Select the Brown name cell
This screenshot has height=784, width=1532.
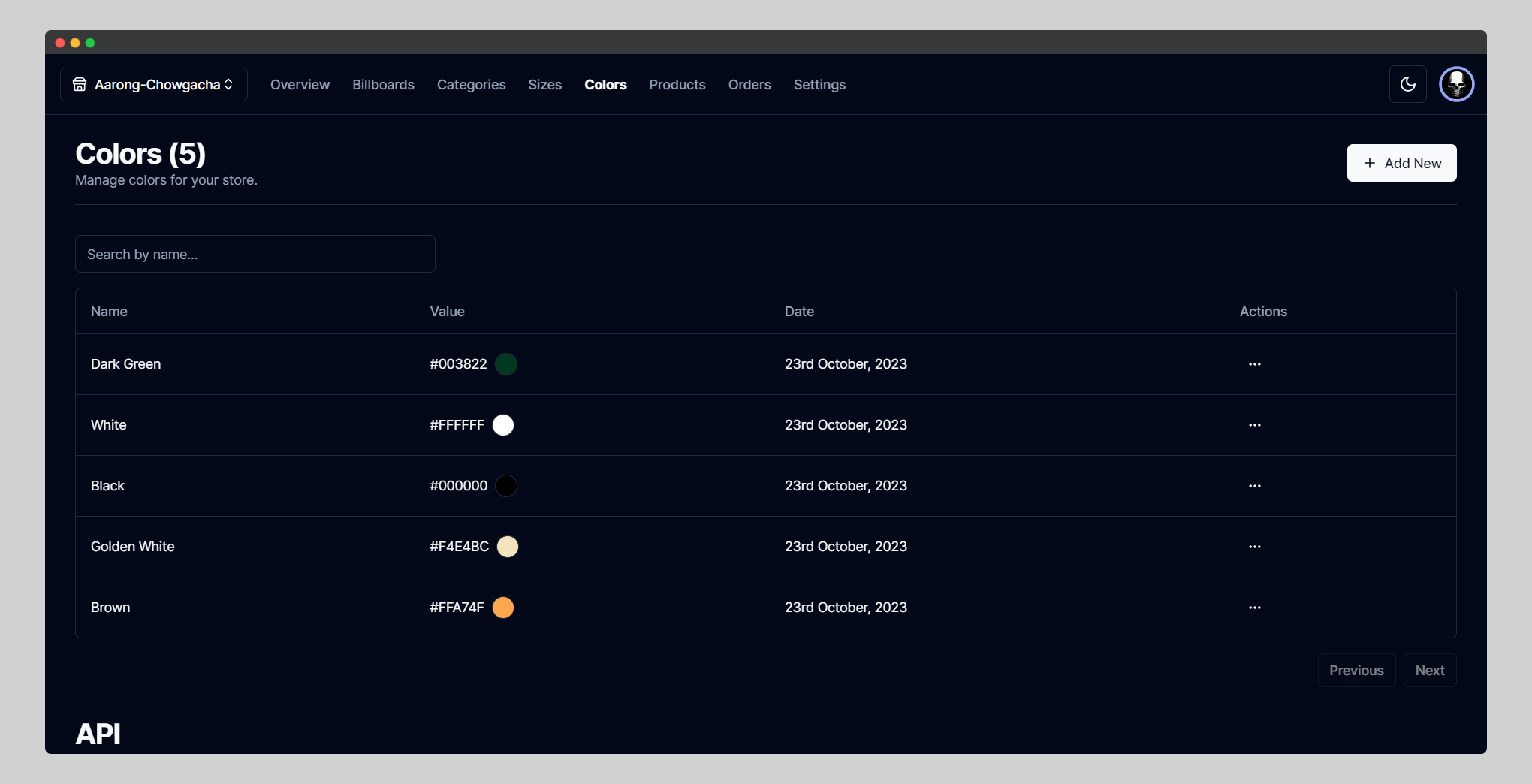point(110,608)
